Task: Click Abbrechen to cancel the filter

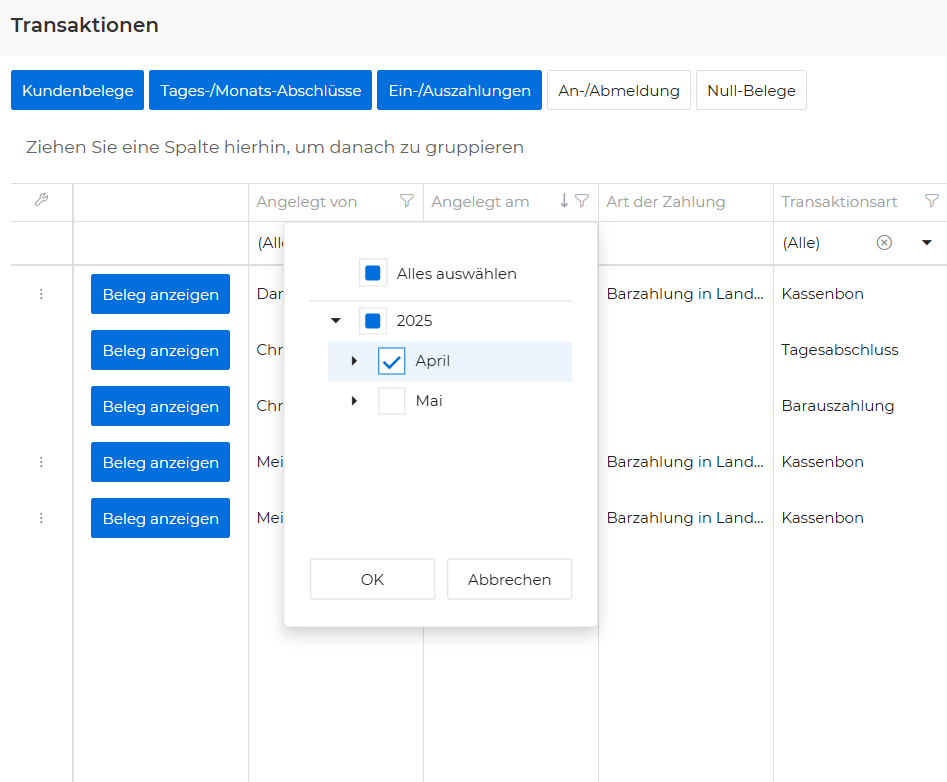Action: 509,579
